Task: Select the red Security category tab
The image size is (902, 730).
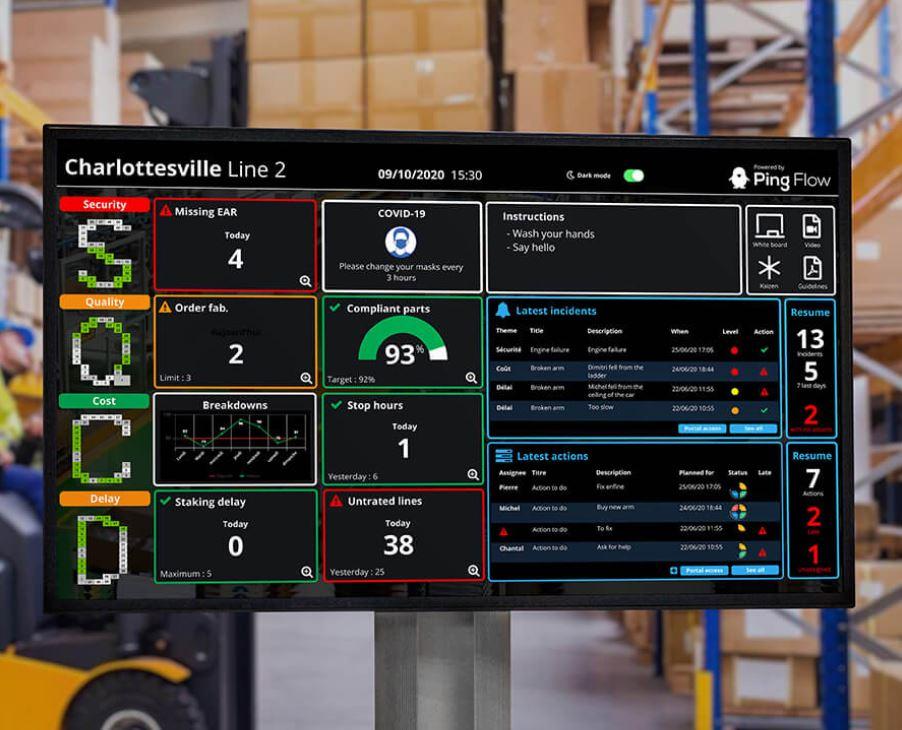Action: point(104,204)
